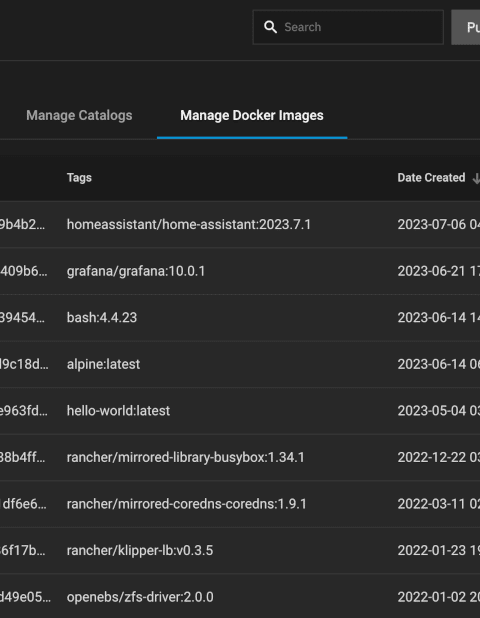The height and width of the screenshot is (618, 480).
Task: Select the grafana/grafana:10.0.1 image row
Action: pos(240,271)
